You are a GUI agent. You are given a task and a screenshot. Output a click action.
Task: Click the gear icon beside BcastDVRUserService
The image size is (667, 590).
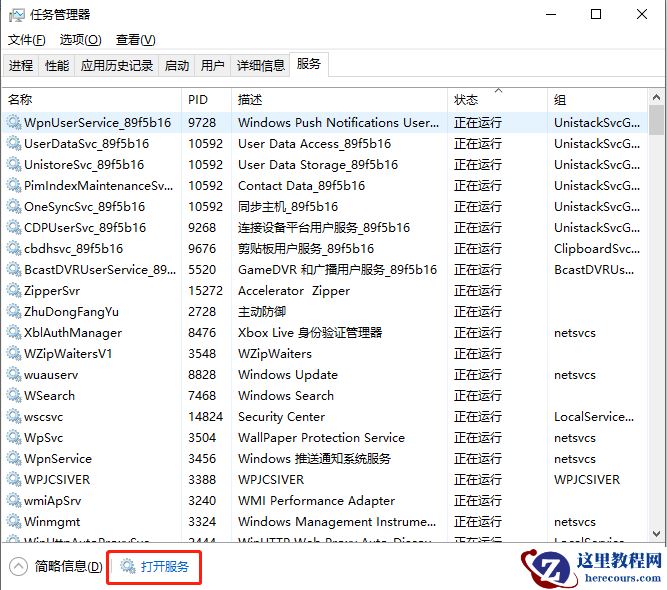(14, 270)
